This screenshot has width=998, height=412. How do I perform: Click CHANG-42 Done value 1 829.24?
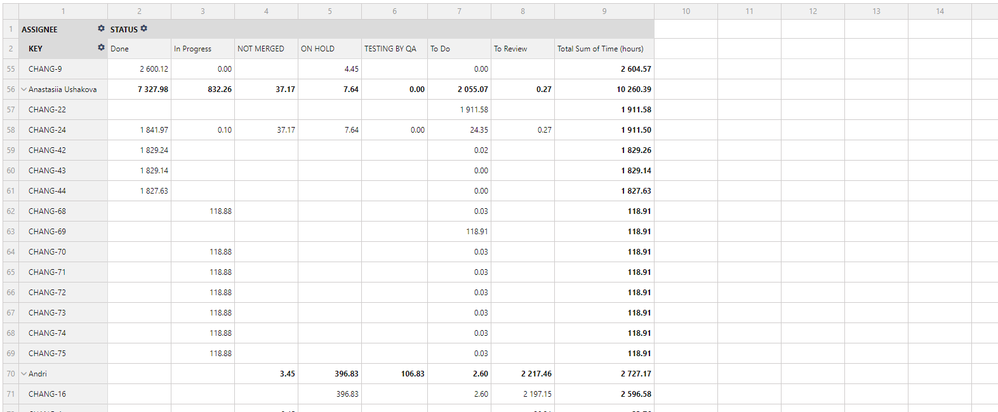pos(154,150)
